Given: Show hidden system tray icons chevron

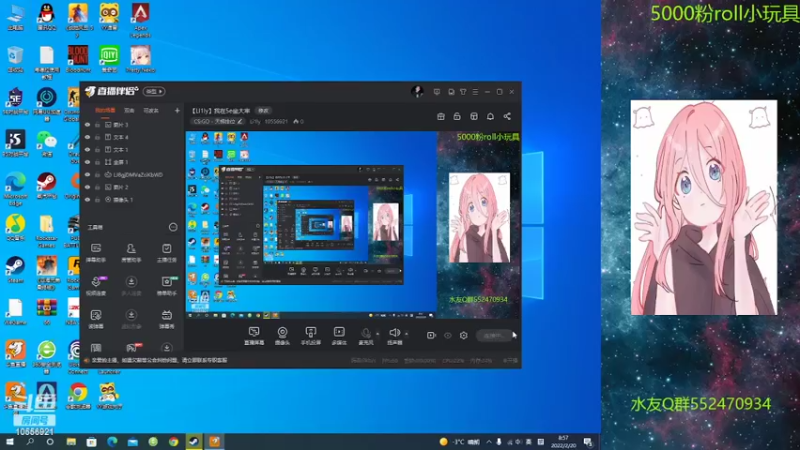Looking at the screenshot, I should [x=489, y=442].
